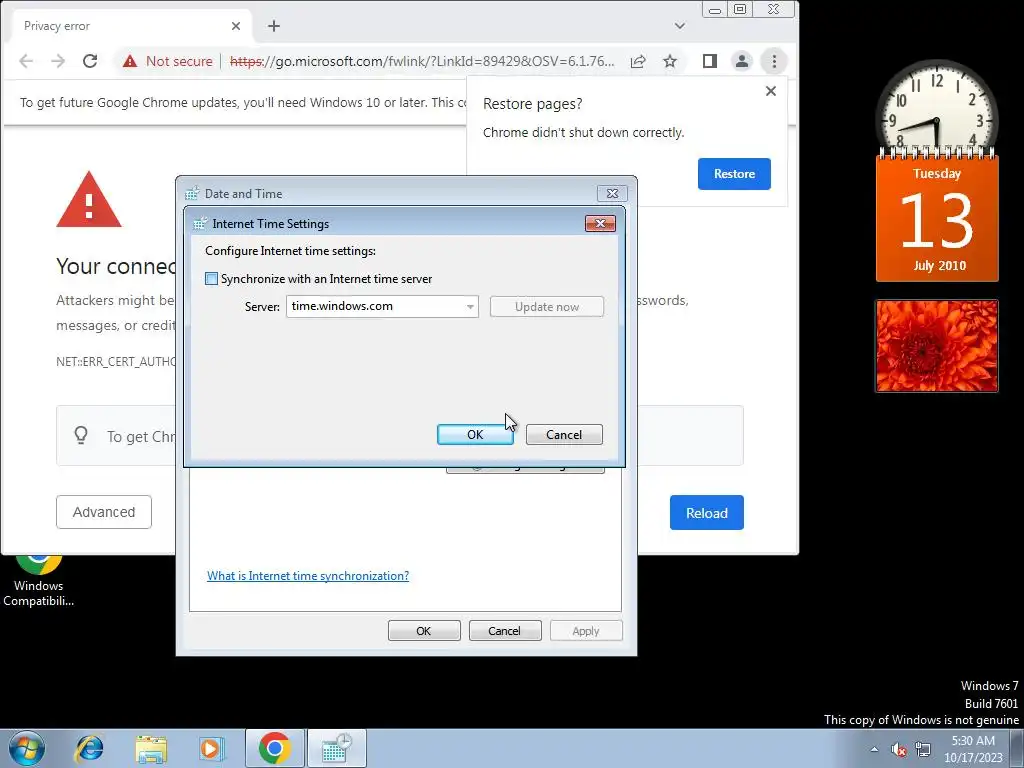Open What is Internet time synchronization link
The height and width of the screenshot is (768, 1024).
point(308,575)
